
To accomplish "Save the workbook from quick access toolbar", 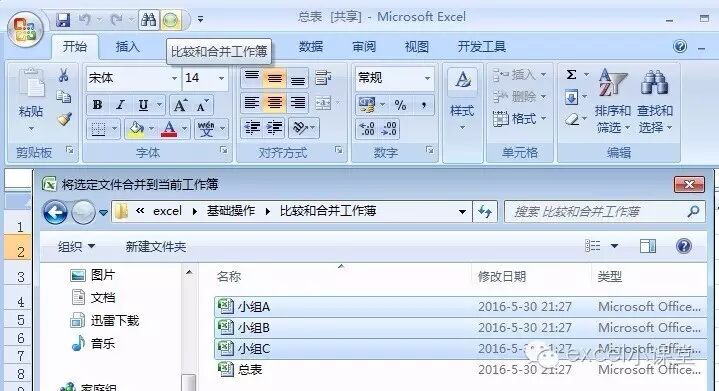I will click(63, 20).
